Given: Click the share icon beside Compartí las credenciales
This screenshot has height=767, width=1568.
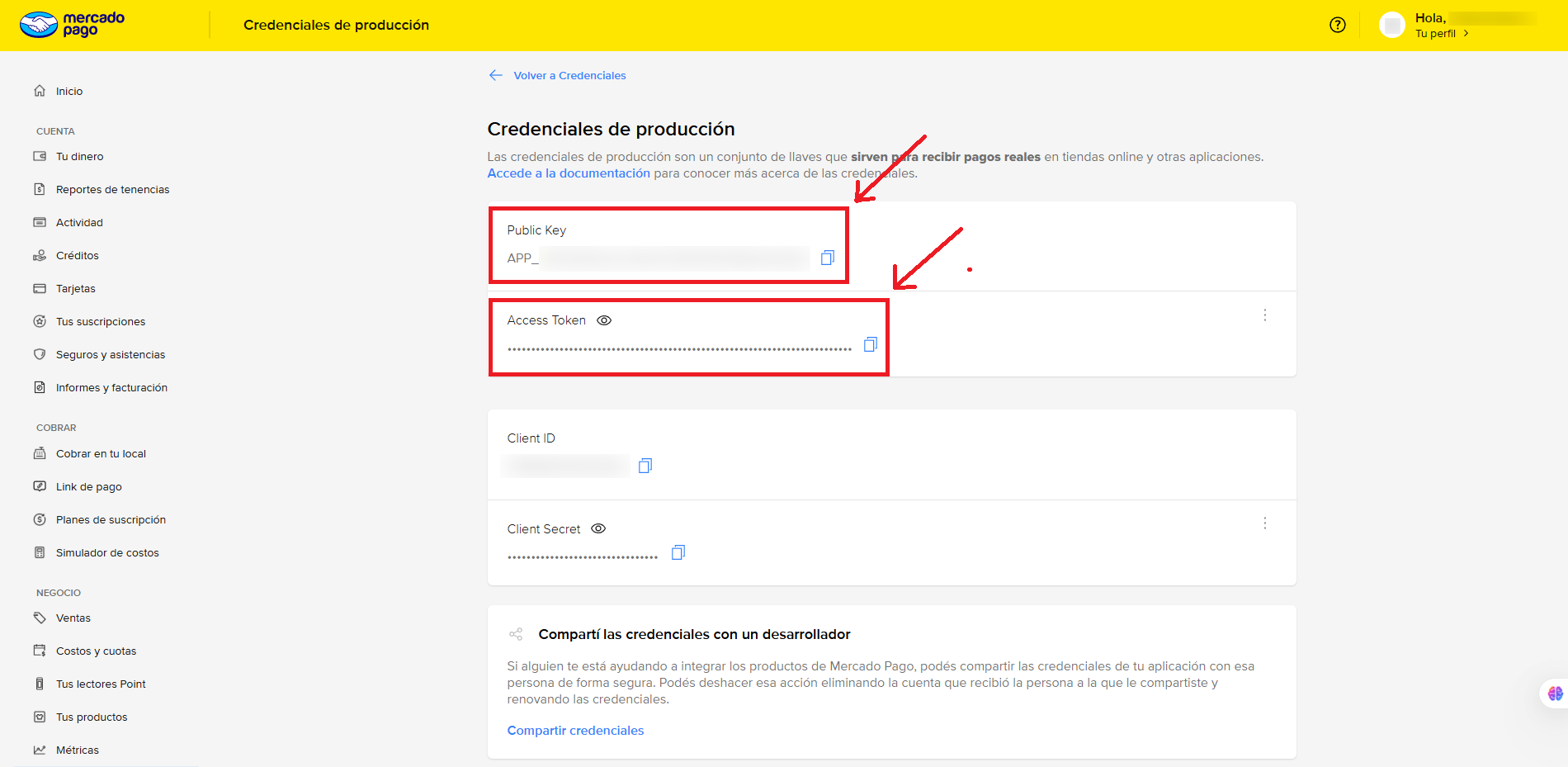Looking at the screenshot, I should tap(516, 634).
